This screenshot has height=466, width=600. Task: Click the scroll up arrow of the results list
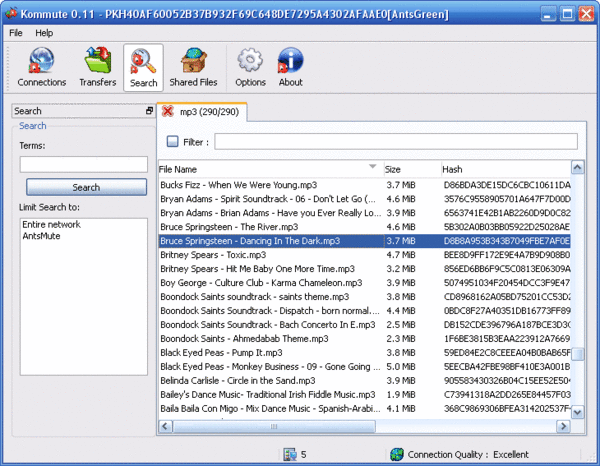[577, 167]
